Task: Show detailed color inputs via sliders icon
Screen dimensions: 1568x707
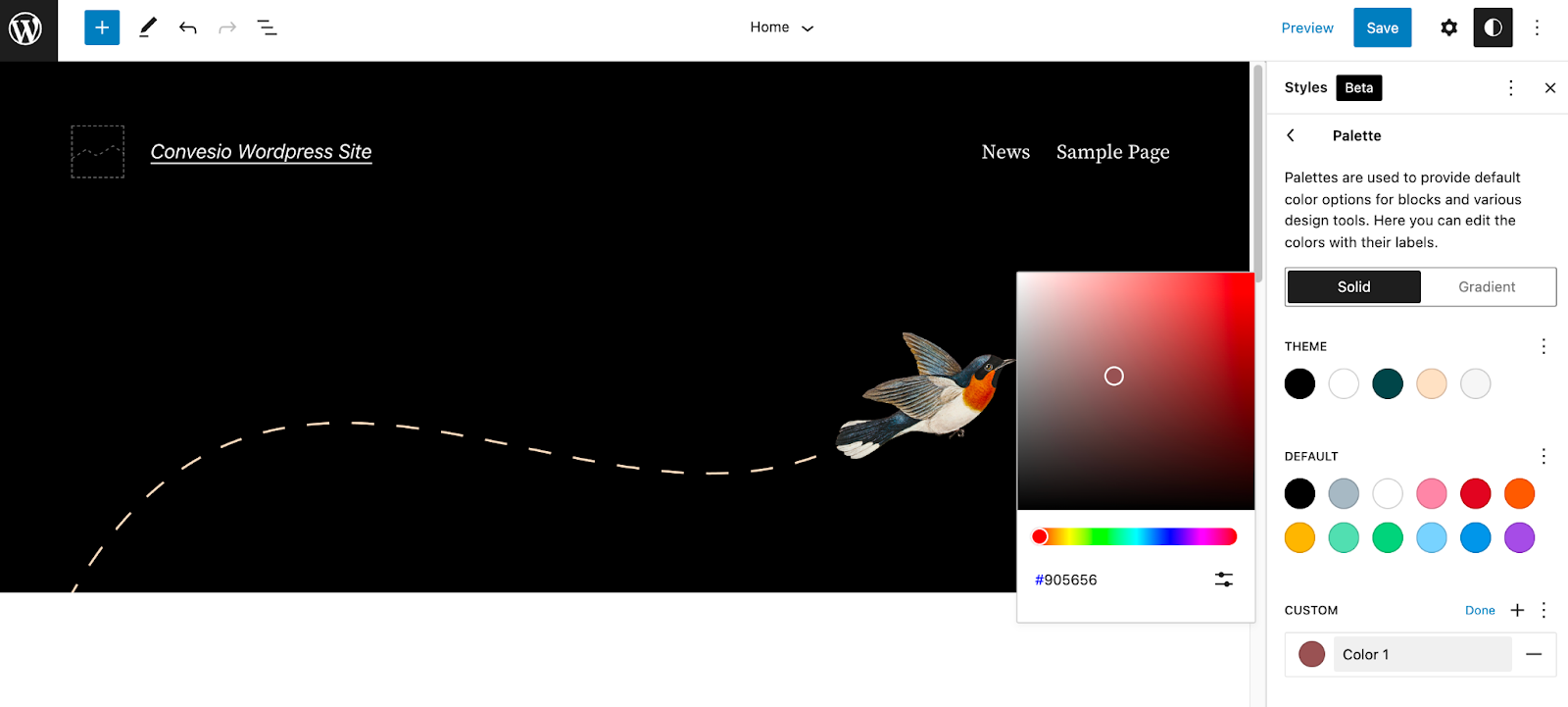Action: click(x=1224, y=580)
